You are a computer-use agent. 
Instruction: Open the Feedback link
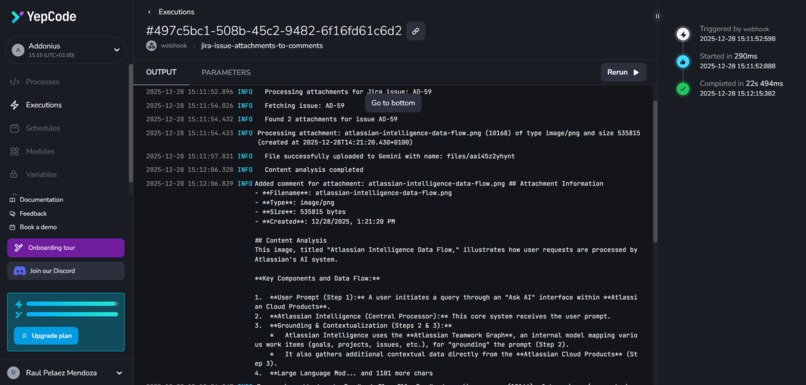(x=33, y=213)
